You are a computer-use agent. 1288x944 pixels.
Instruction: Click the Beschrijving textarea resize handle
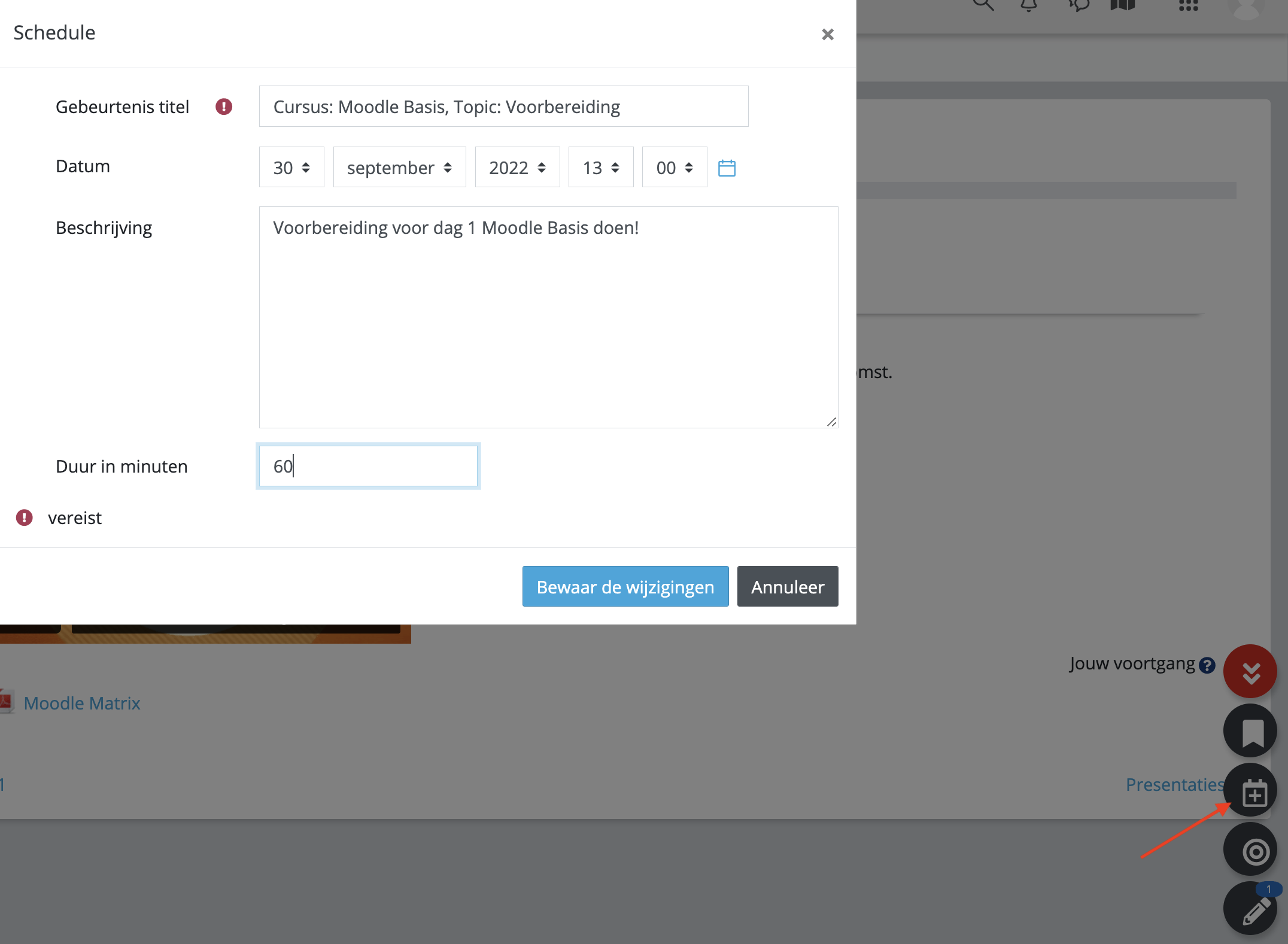(831, 422)
